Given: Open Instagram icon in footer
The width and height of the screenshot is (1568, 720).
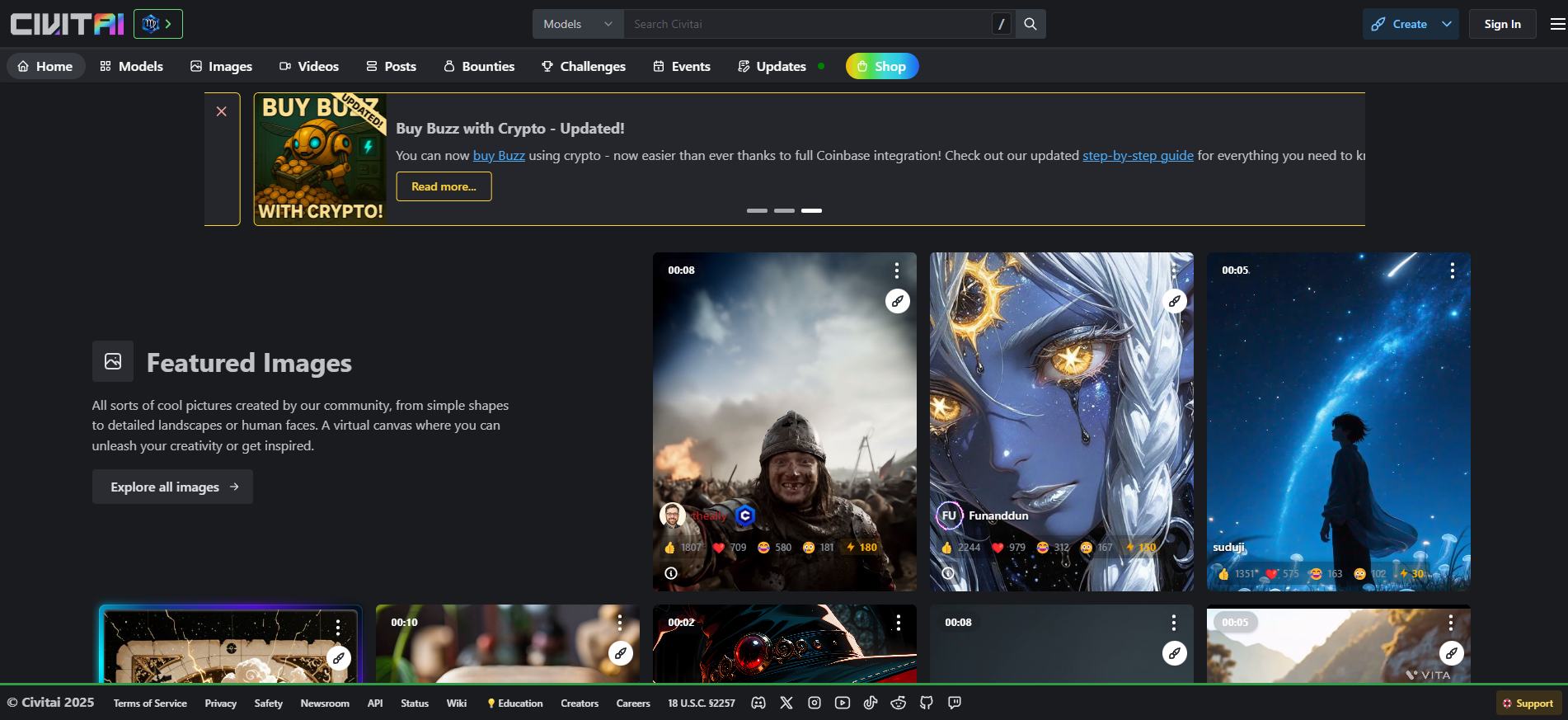Looking at the screenshot, I should pyautogui.click(x=815, y=703).
